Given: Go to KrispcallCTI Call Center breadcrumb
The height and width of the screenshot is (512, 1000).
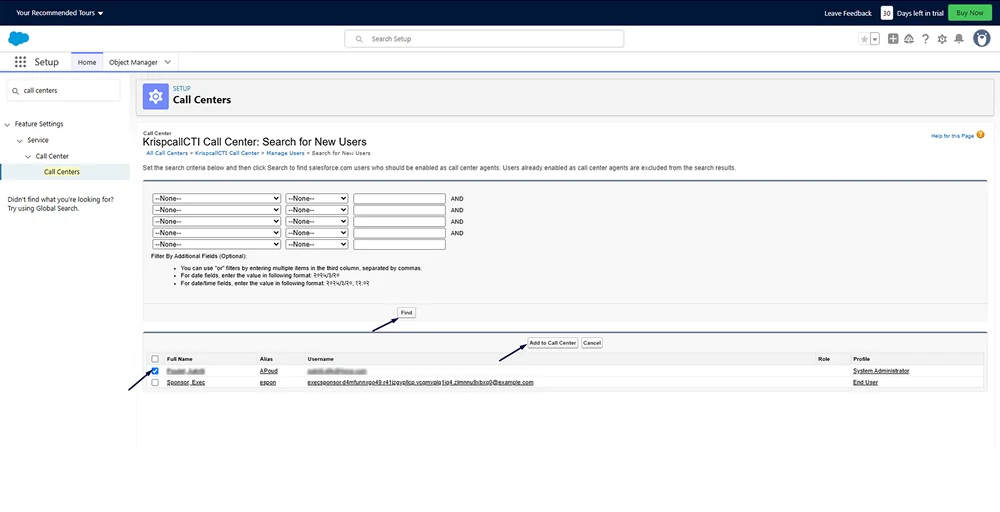Looking at the screenshot, I should tap(227, 153).
